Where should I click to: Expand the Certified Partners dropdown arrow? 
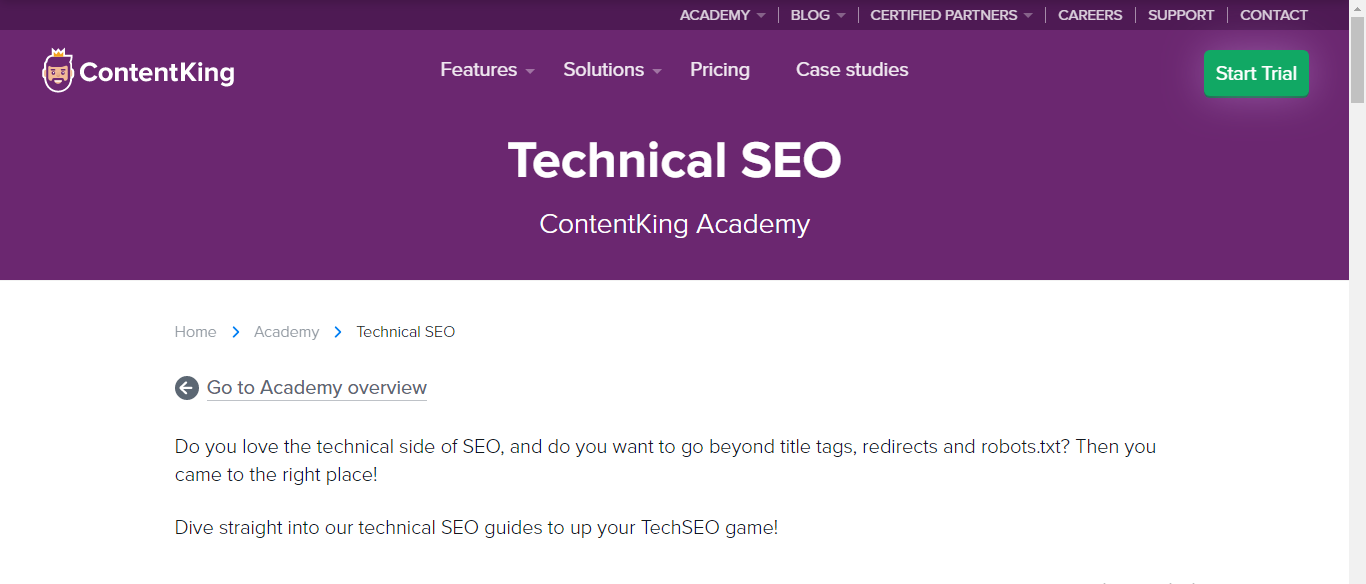tap(1028, 16)
